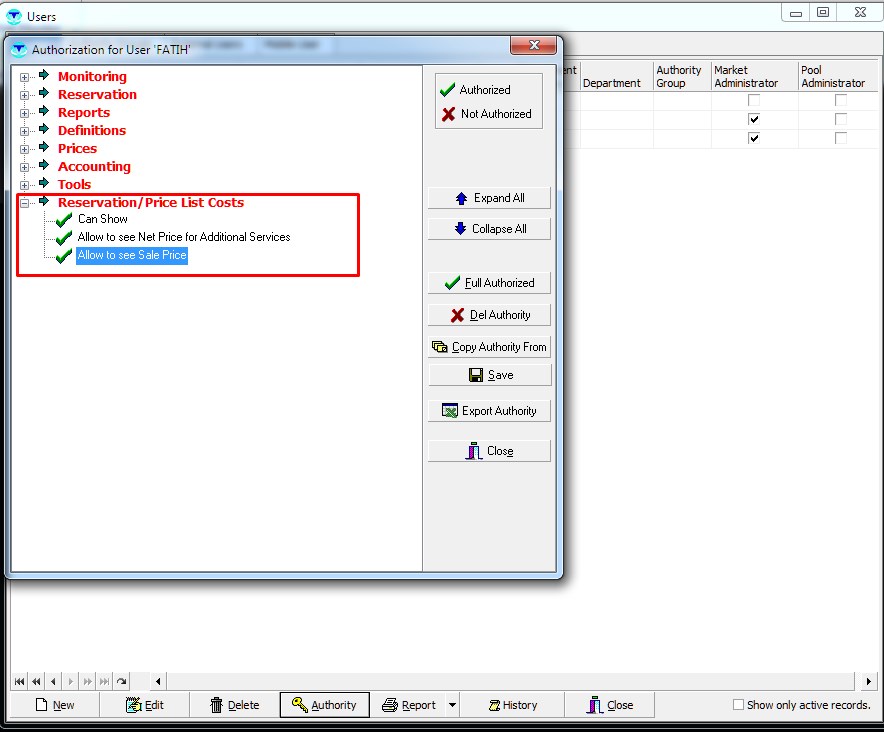Click the horizontal scrollbar right arrow
This screenshot has height=732, width=884.
(869, 682)
